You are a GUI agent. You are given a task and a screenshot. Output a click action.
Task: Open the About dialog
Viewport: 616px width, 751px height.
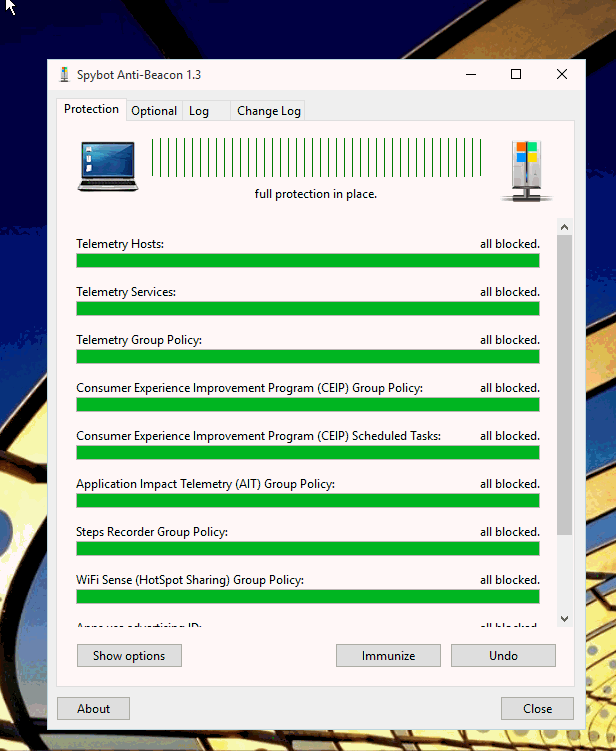tap(93, 709)
